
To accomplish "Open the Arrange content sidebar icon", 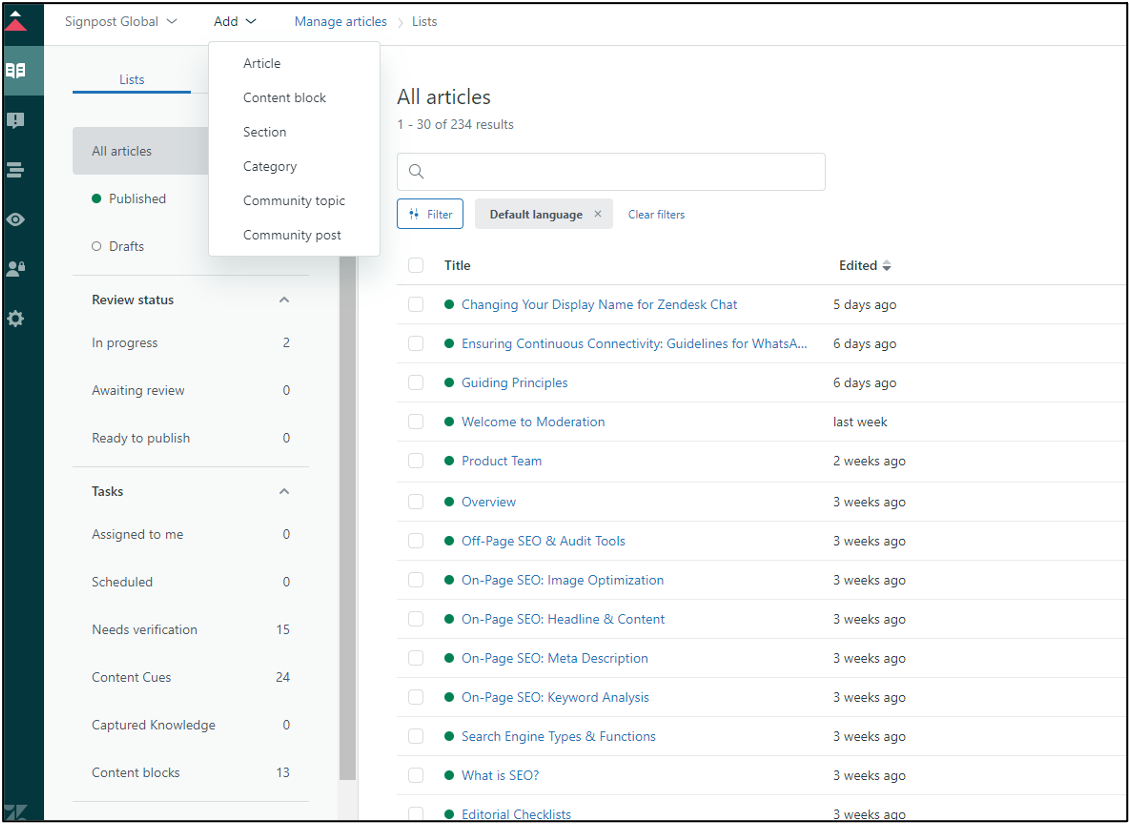I will (x=16, y=170).
